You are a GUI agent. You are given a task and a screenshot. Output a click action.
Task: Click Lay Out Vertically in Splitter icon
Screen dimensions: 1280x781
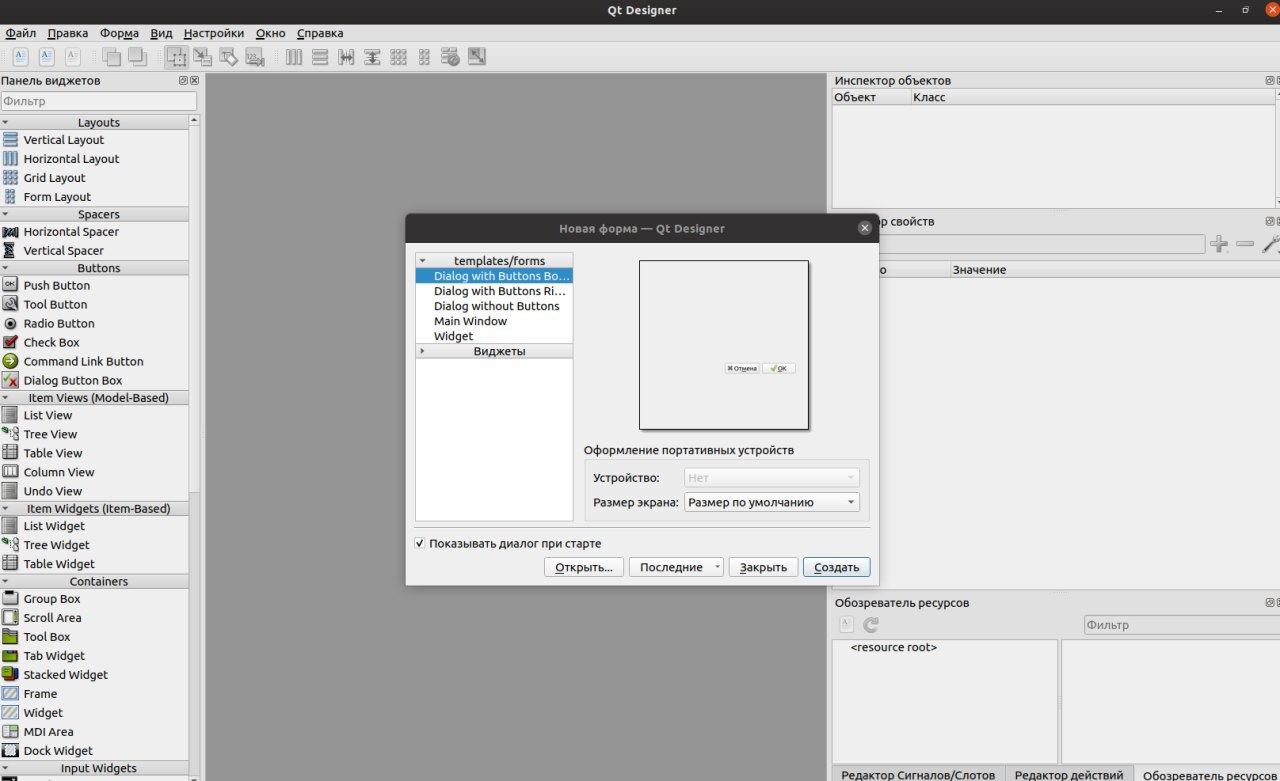pos(372,57)
